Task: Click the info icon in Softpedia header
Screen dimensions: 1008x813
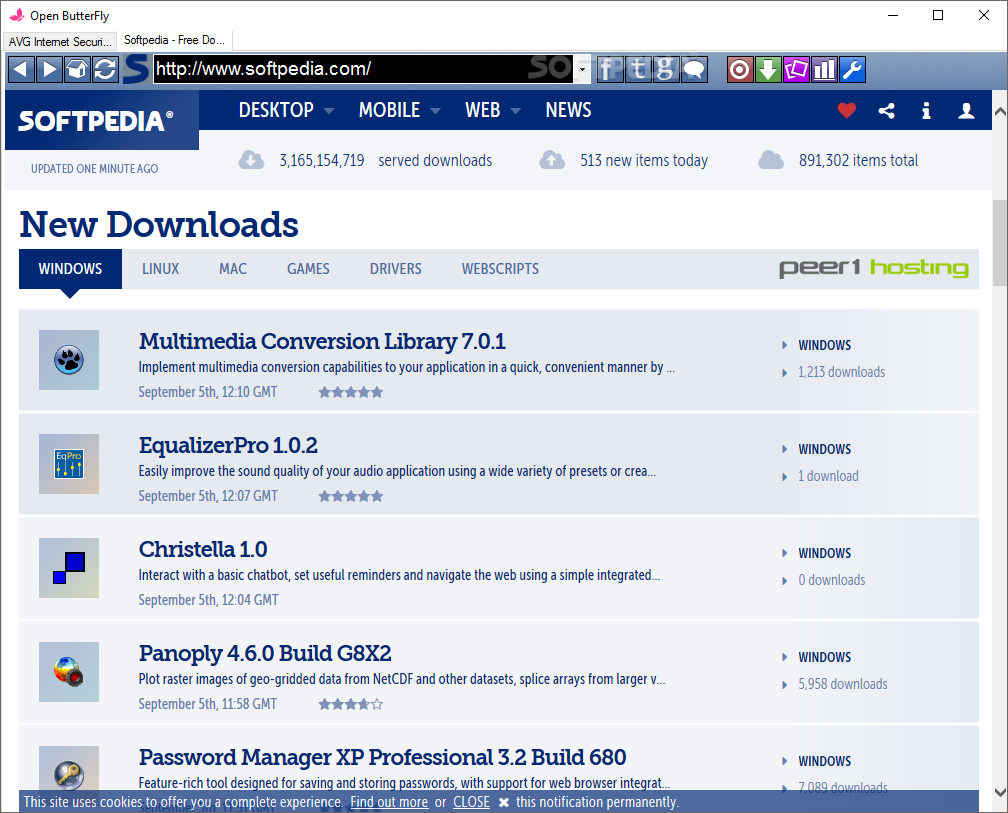Action: [926, 111]
